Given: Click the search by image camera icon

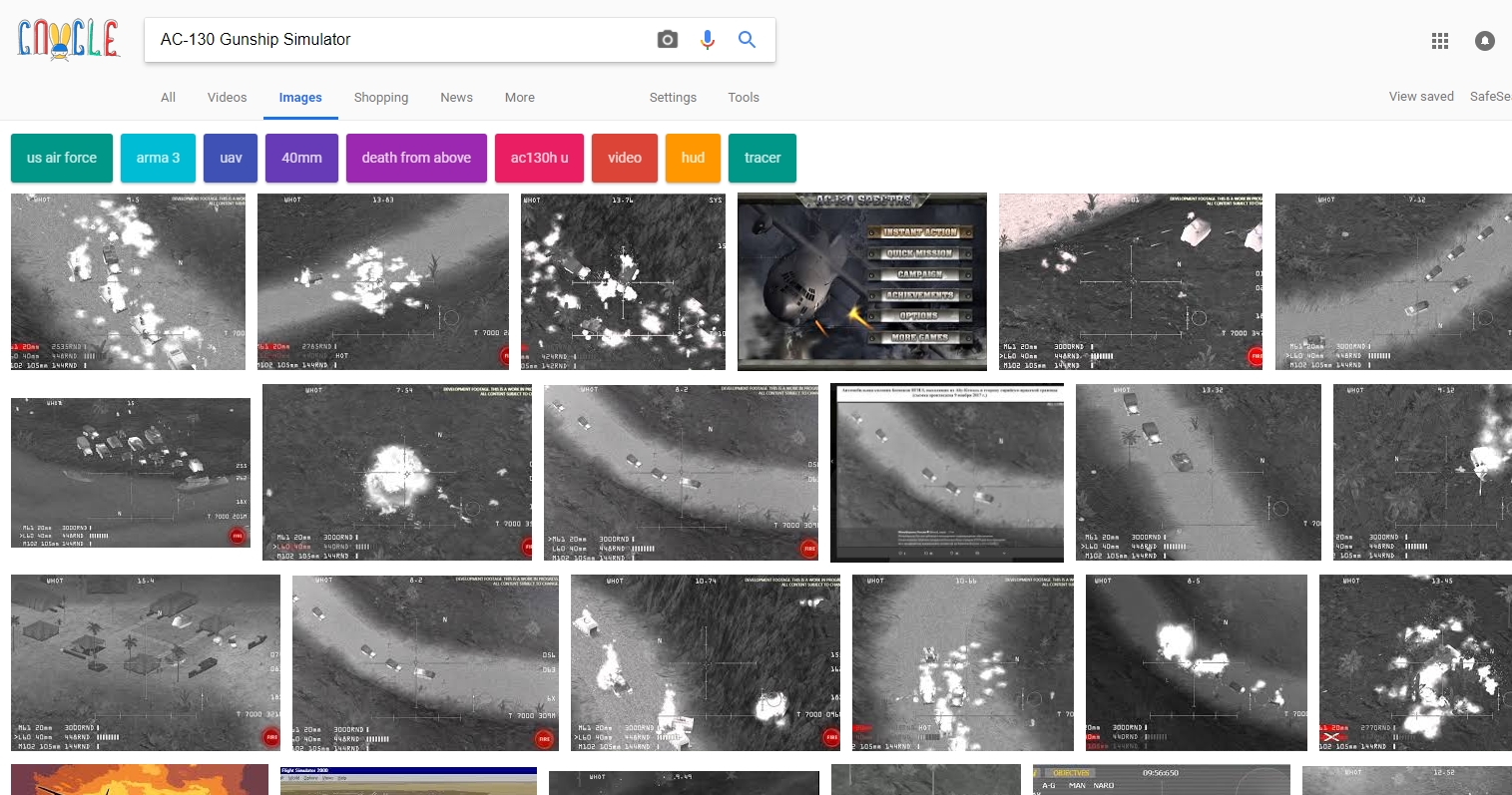Looking at the screenshot, I should coord(668,40).
